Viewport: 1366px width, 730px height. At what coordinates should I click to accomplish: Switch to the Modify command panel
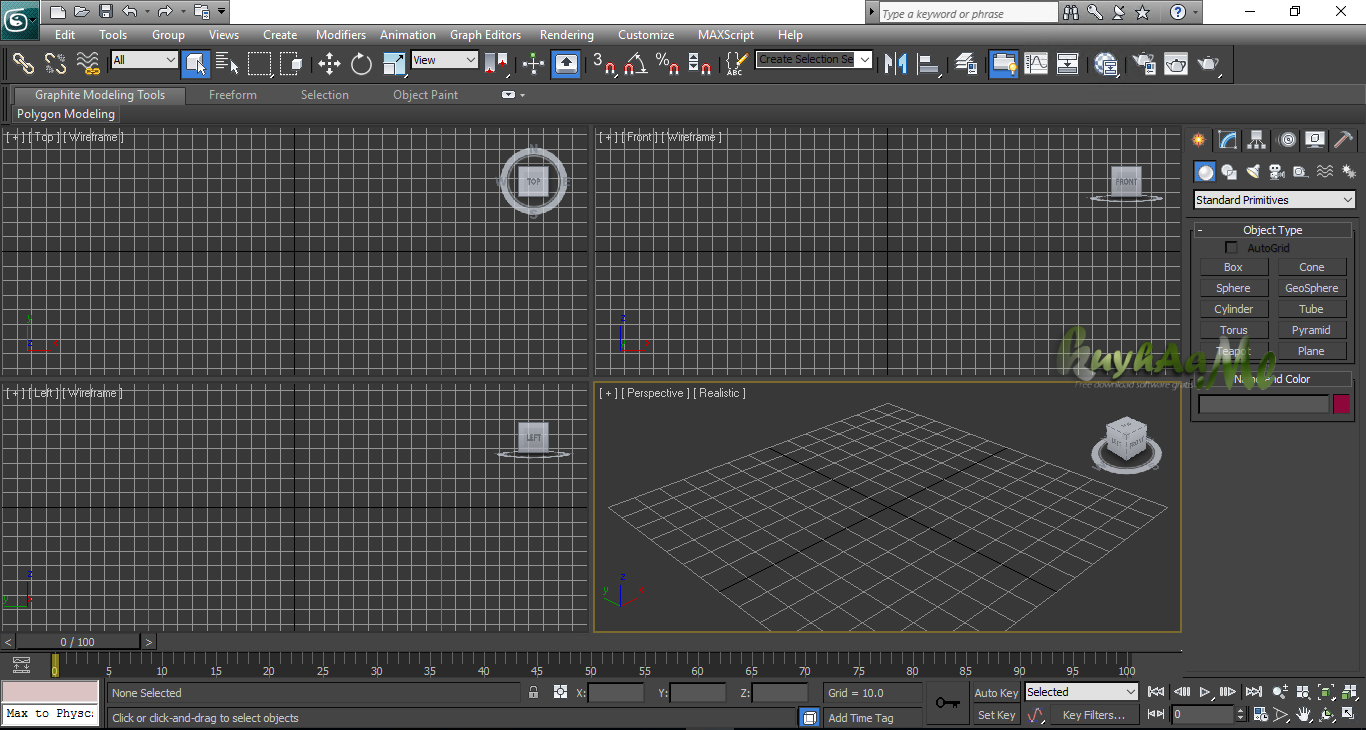click(1227, 140)
